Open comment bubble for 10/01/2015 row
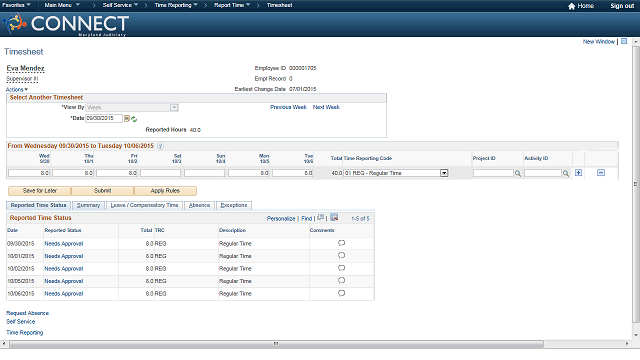This screenshot has height=360, width=640. coord(341,256)
